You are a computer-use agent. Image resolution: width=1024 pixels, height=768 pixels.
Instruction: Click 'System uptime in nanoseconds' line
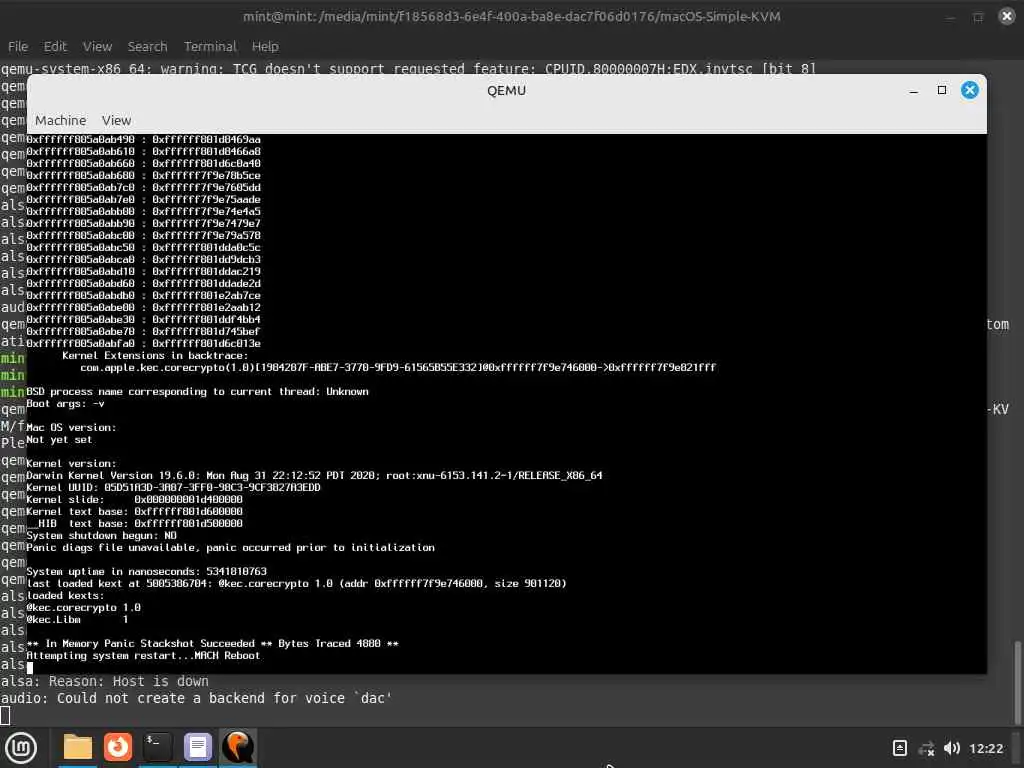(146, 571)
